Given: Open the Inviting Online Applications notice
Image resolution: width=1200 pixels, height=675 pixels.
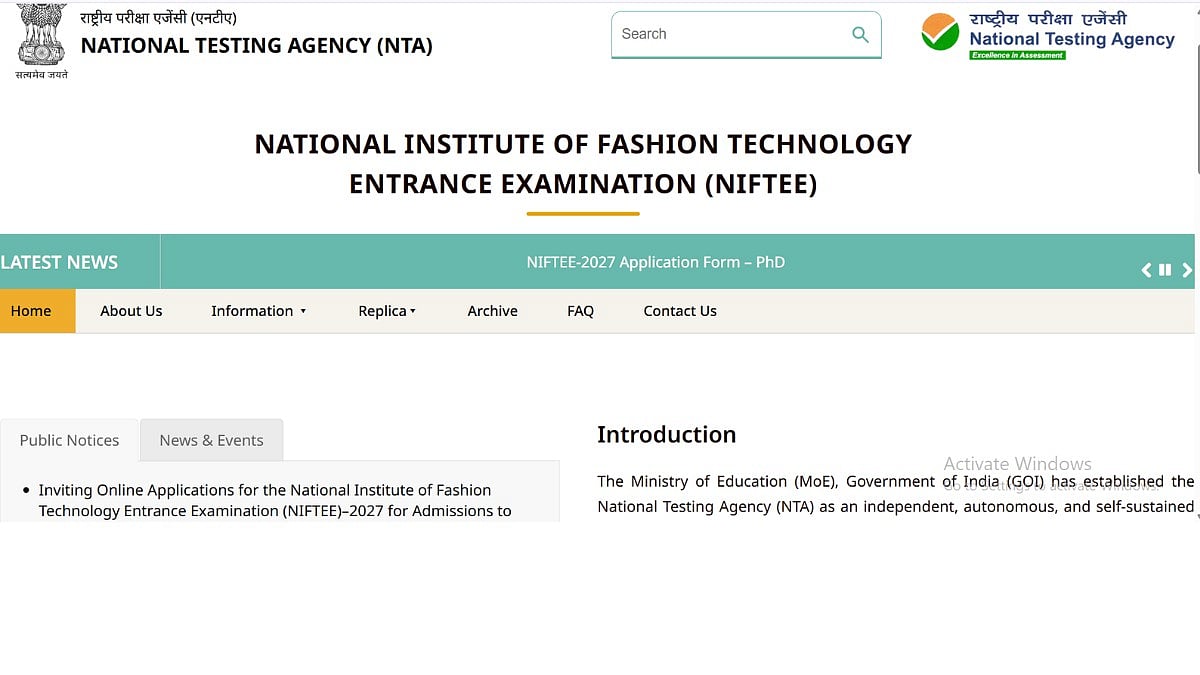Looking at the screenshot, I should [275, 500].
